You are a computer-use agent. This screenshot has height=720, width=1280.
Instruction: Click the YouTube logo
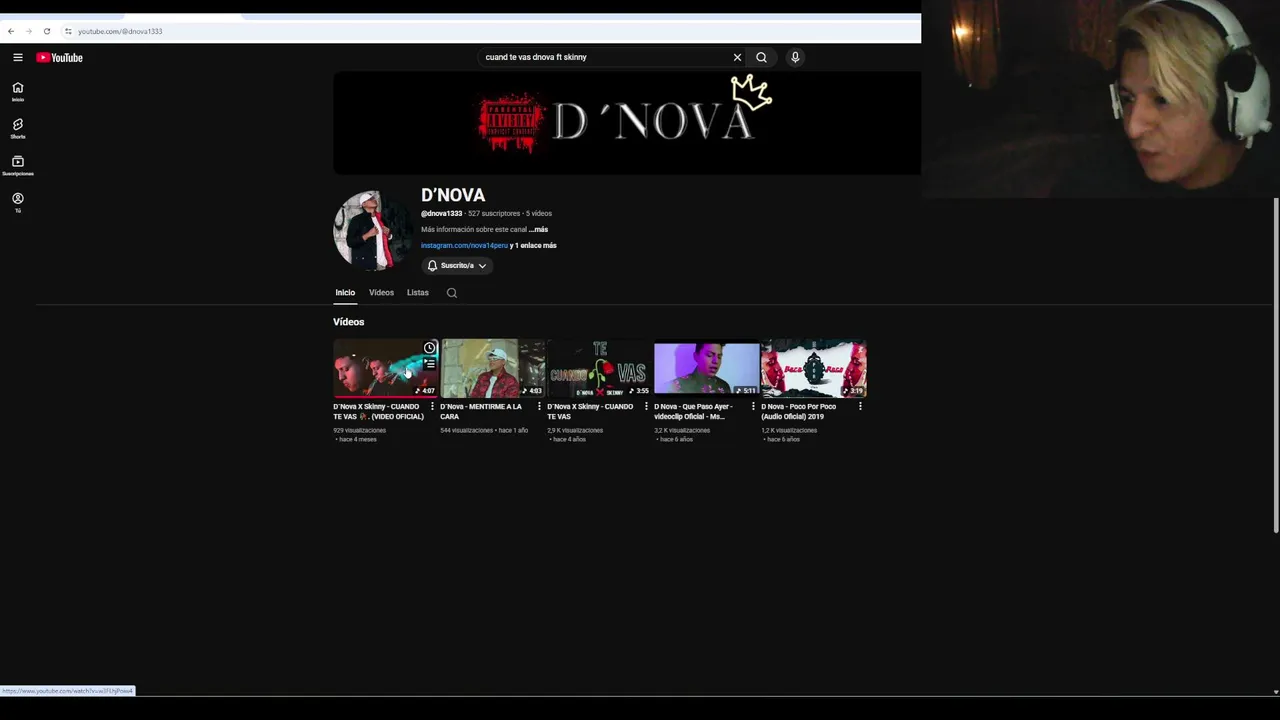(59, 57)
